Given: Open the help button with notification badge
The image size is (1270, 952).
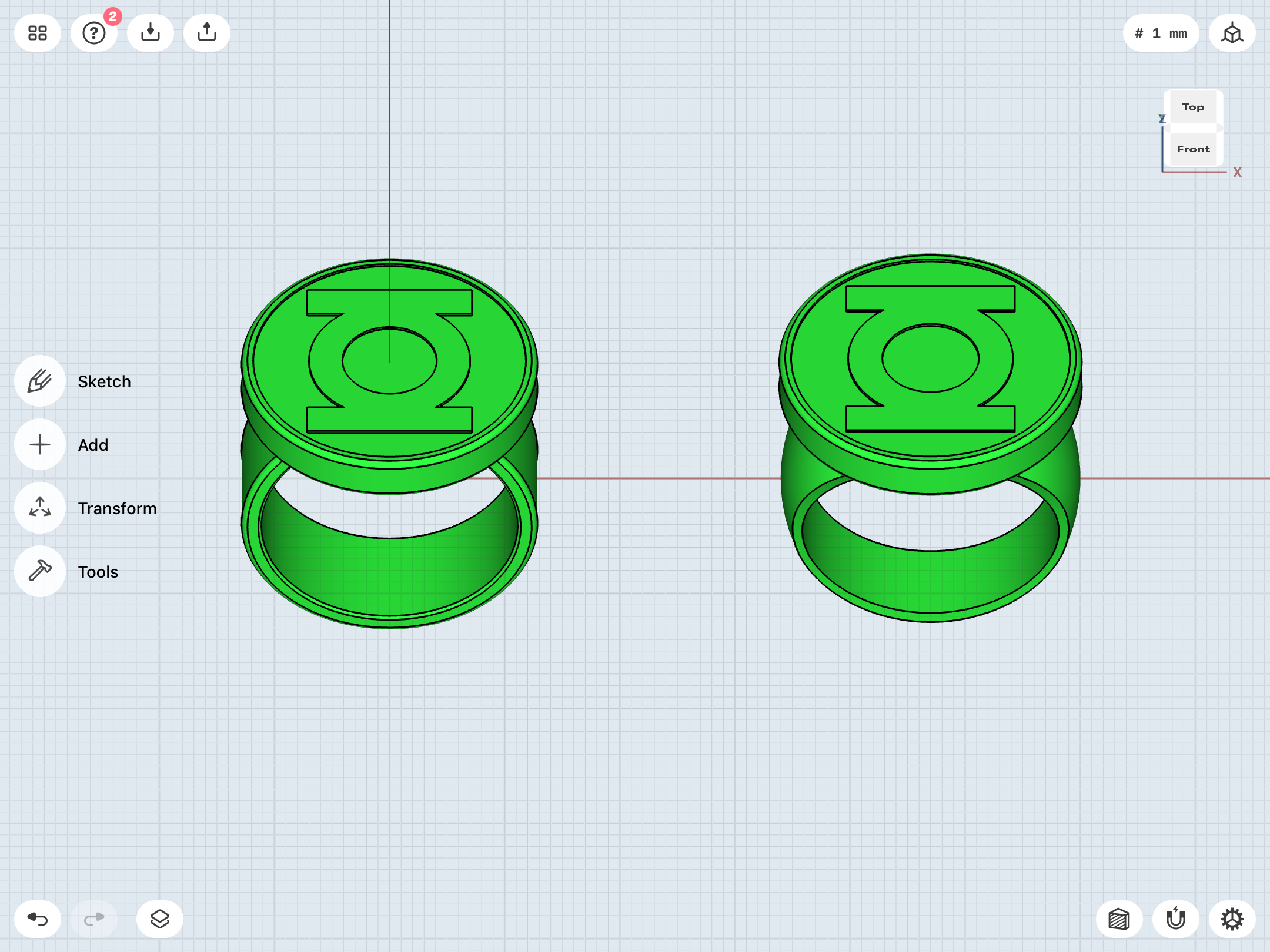Looking at the screenshot, I should click(x=94, y=33).
